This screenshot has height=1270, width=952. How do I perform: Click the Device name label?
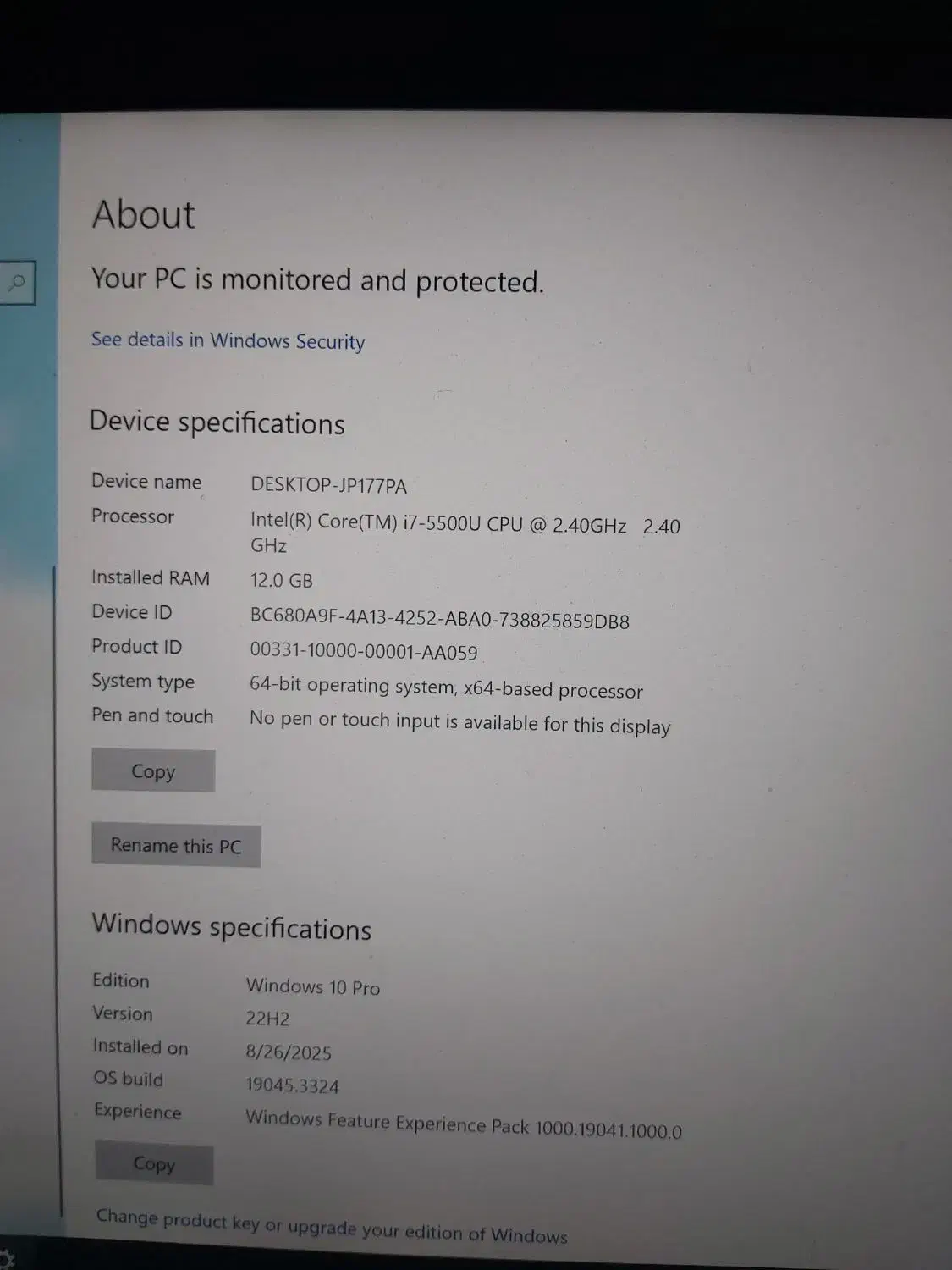coord(146,482)
